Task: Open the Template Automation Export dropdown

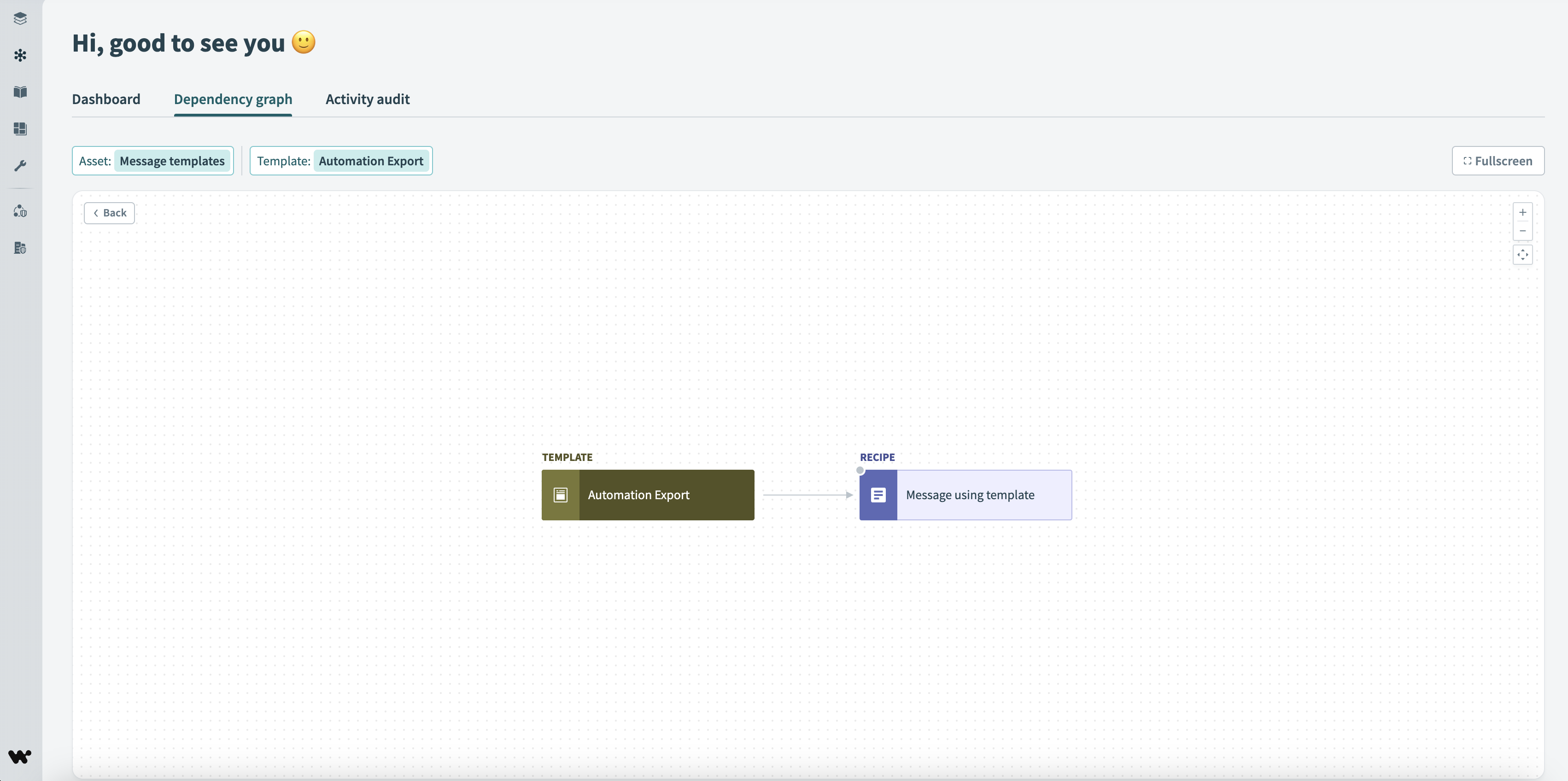Action: 341,161
